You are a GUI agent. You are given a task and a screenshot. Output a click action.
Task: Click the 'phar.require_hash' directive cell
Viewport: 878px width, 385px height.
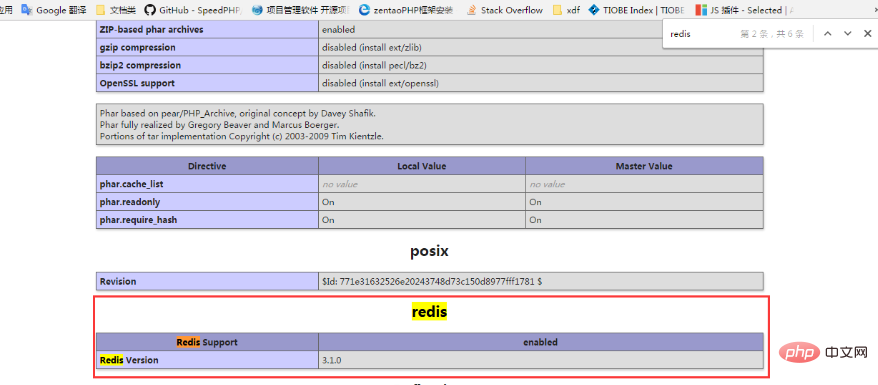pyautogui.click(x=207, y=220)
